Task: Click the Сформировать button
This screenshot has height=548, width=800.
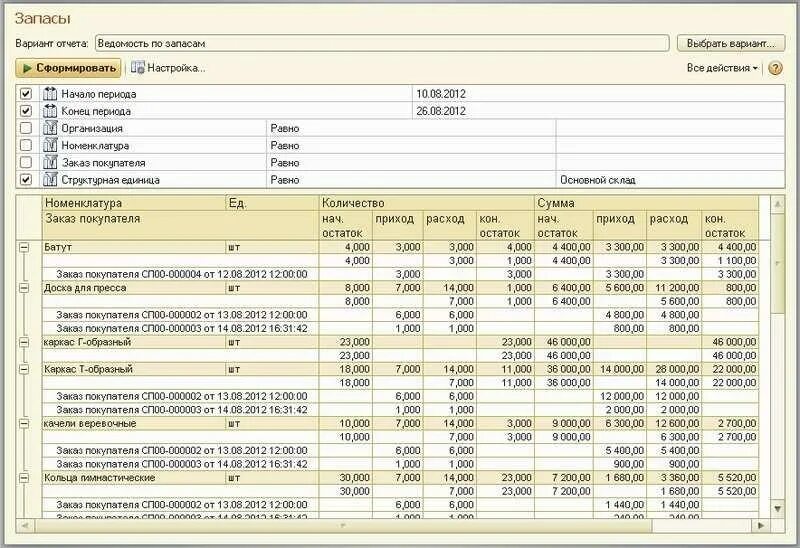Action: [x=68, y=68]
